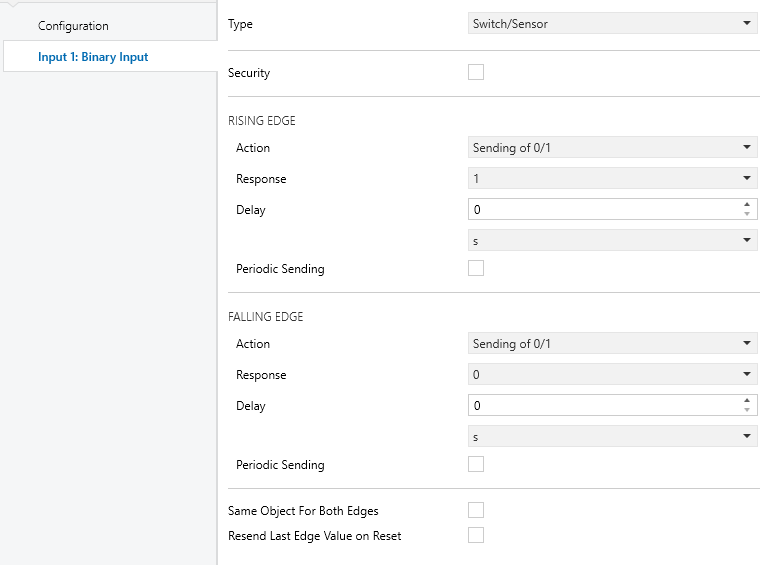The image size is (780, 565).
Task: Click Rising Edge Delay value field
Action: tap(604, 209)
